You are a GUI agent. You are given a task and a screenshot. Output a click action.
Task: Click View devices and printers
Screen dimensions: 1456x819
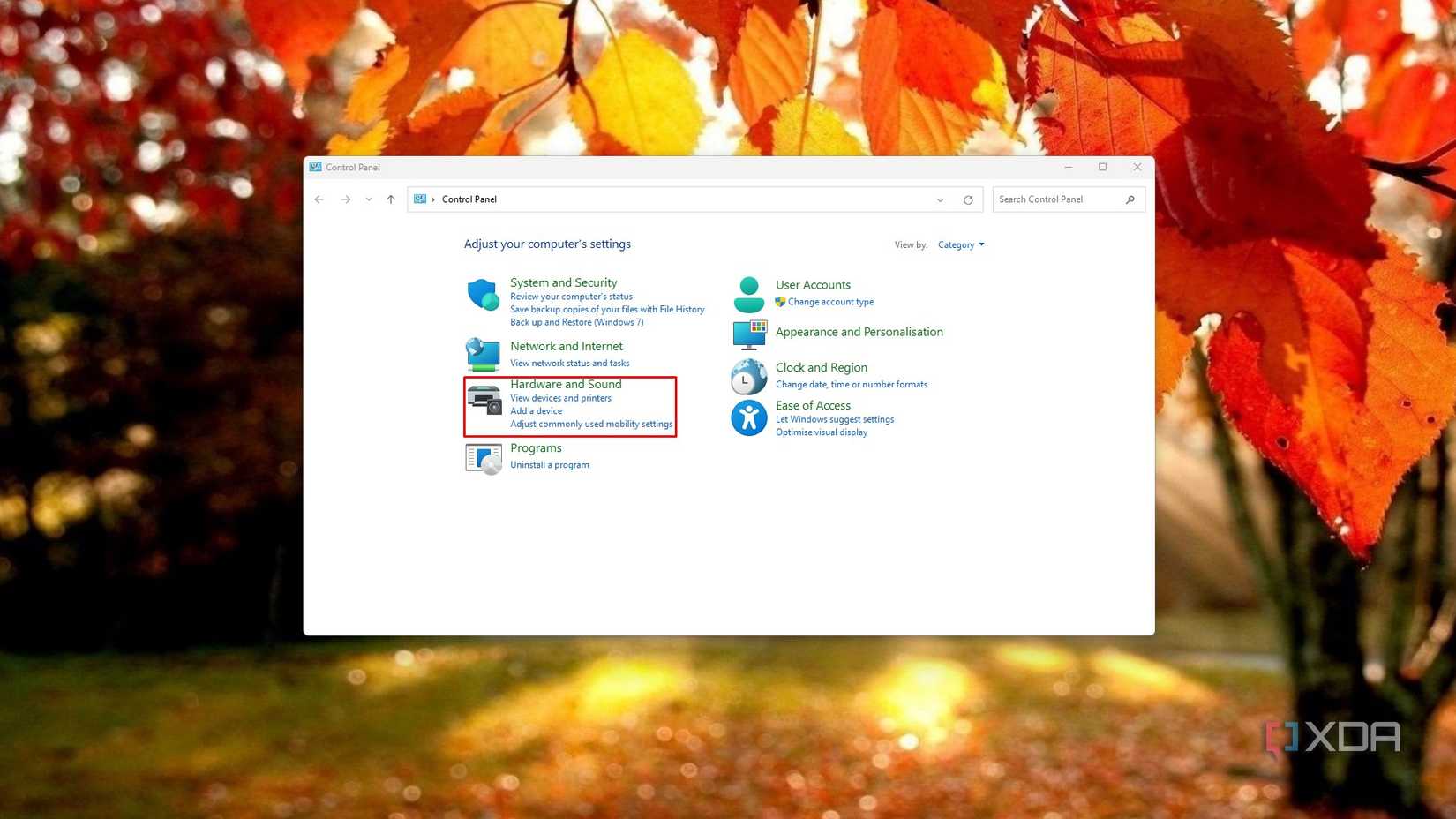(561, 398)
